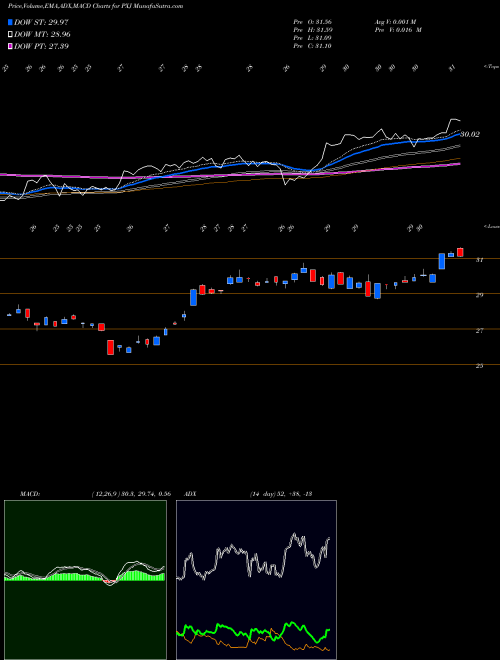The height and width of the screenshot is (660, 500).
Task: Click the last red candlestick above 31
Action: pyautogui.click(x=460, y=252)
